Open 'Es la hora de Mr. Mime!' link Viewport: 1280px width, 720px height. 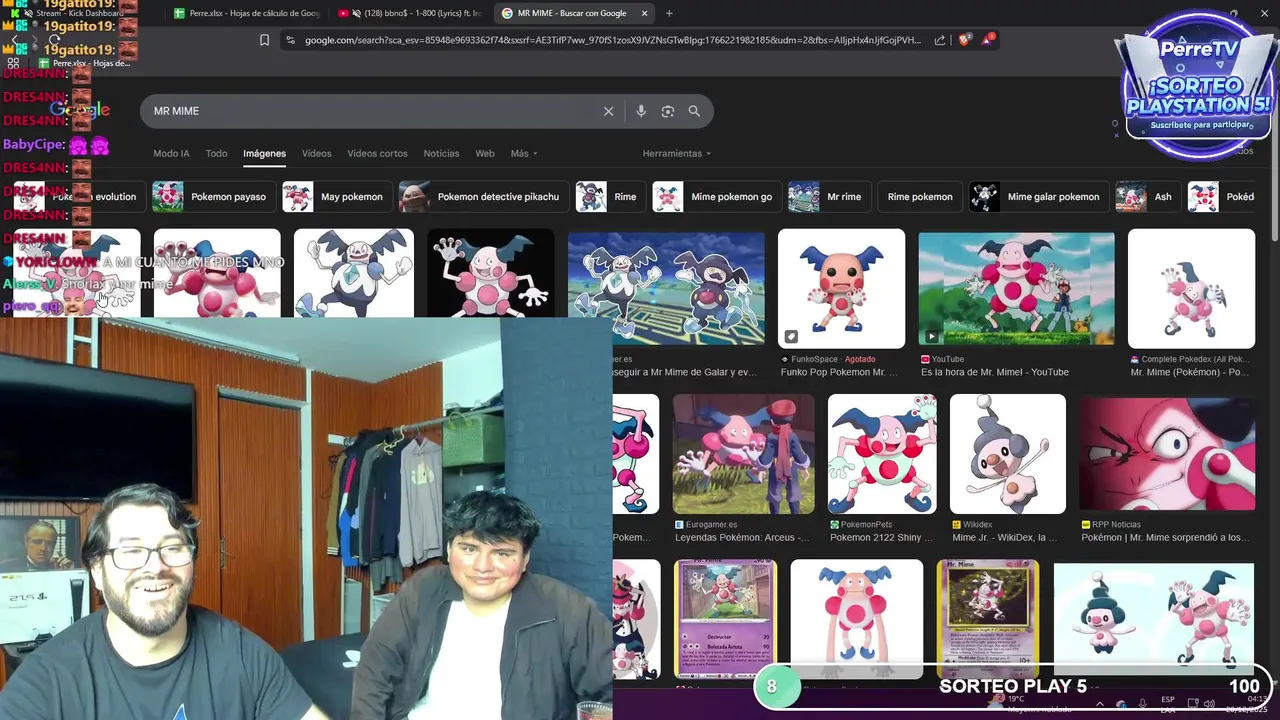pos(995,372)
